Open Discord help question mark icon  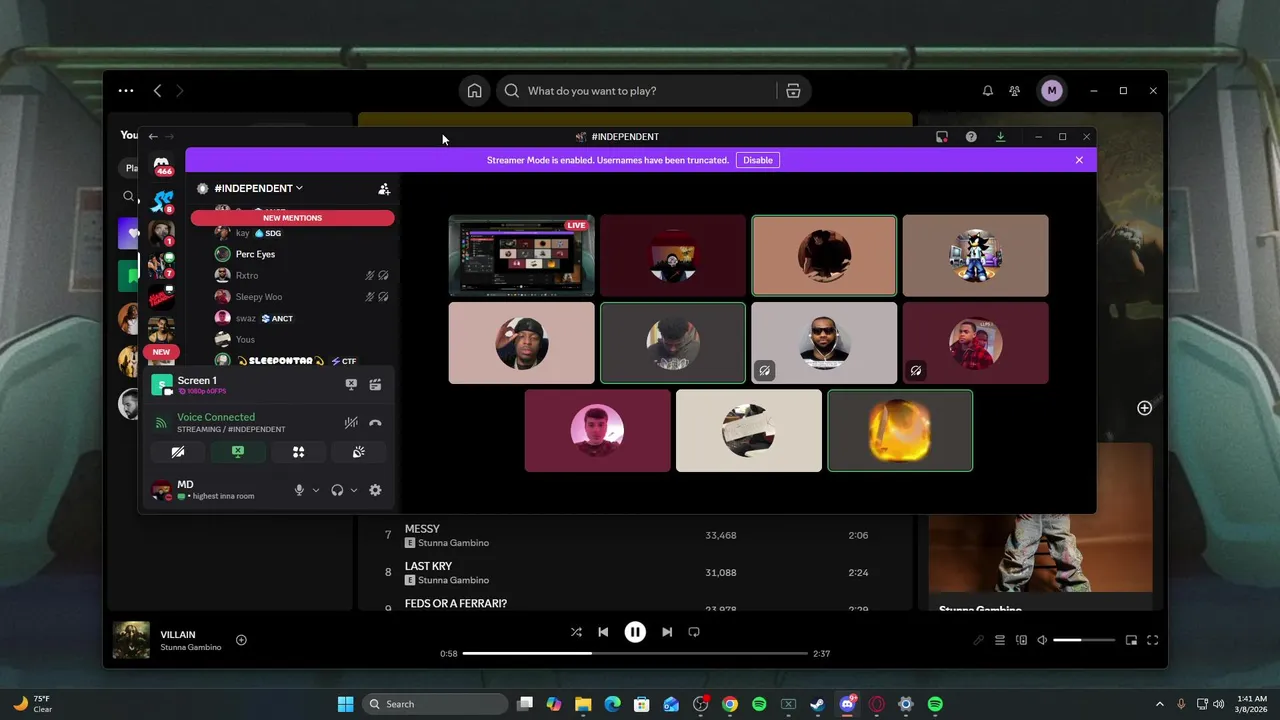click(x=971, y=137)
